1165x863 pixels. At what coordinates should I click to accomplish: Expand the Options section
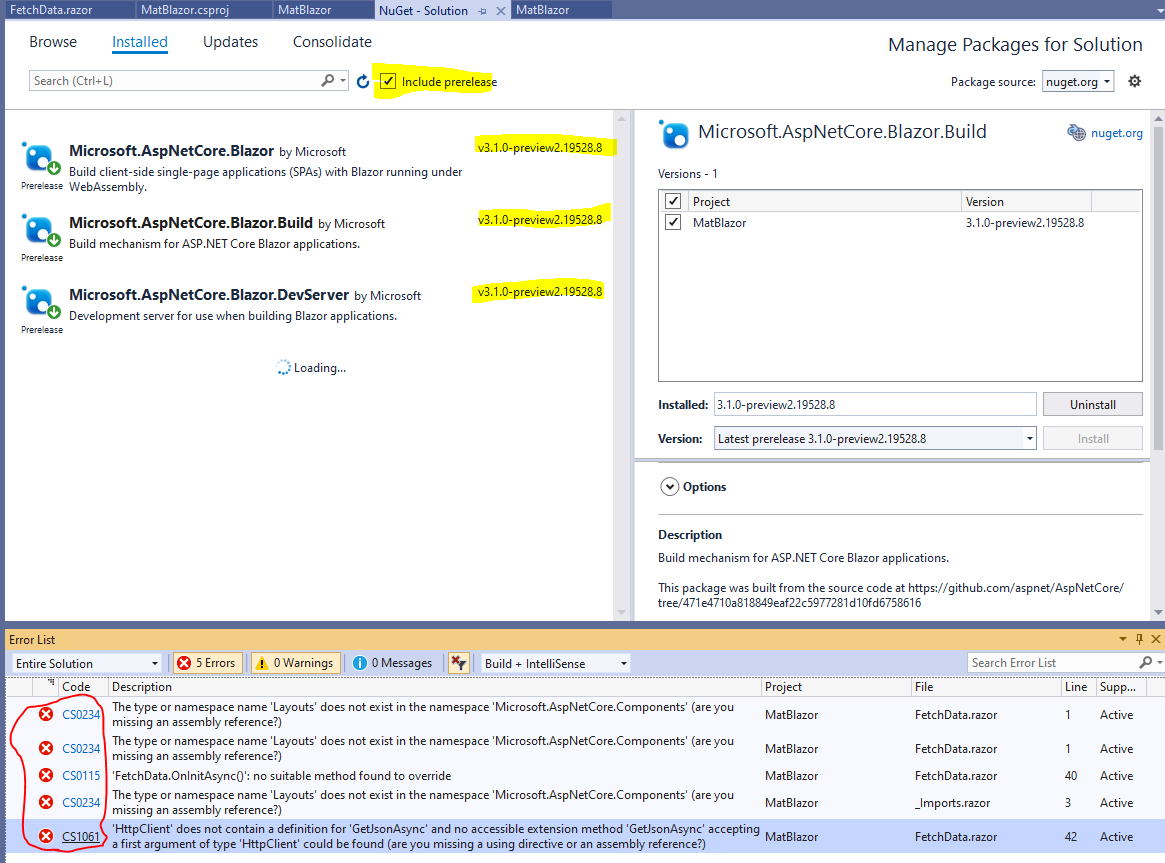tap(669, 486)
